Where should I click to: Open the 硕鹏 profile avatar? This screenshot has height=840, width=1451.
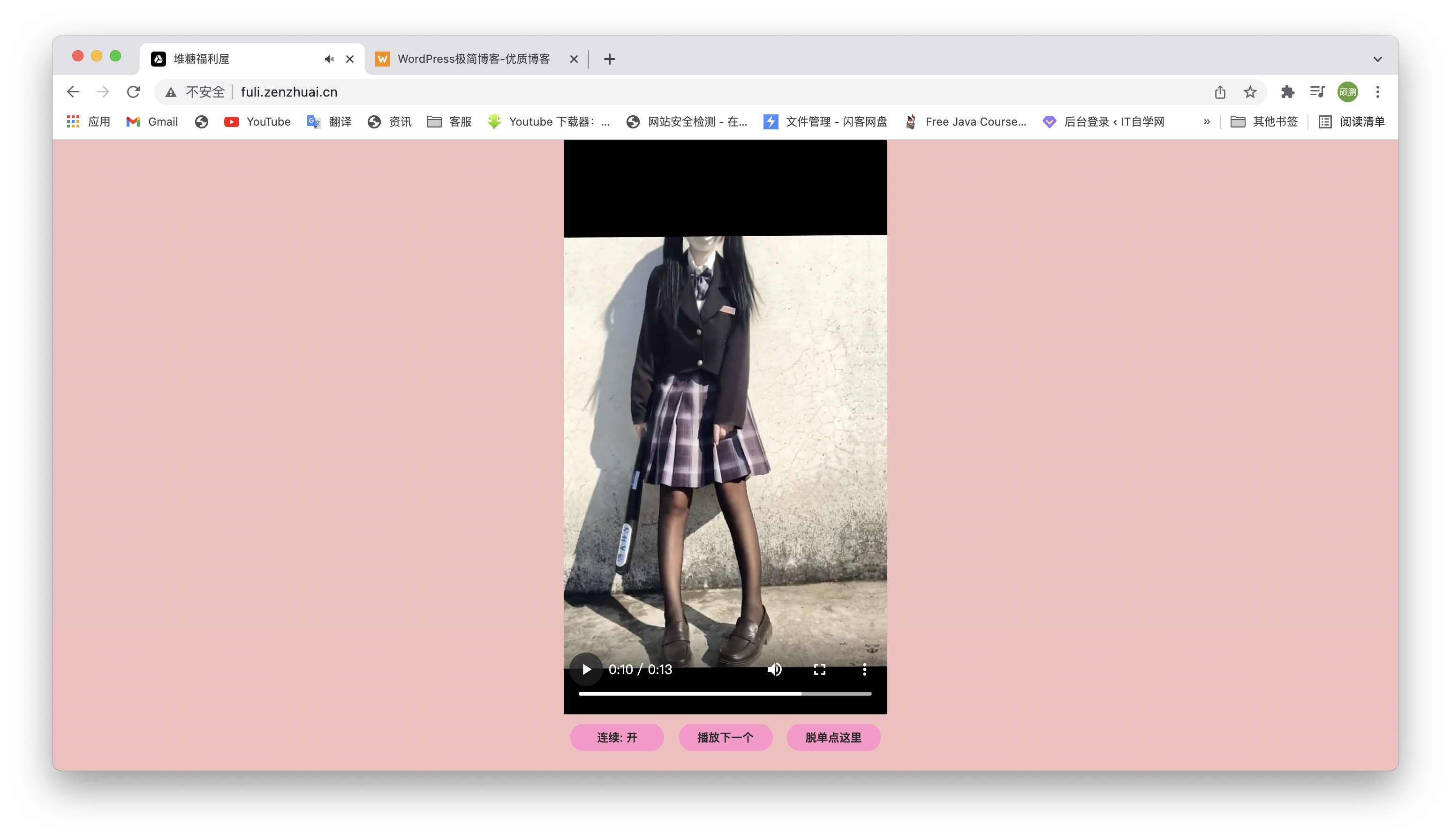(x=1348, y=92)
